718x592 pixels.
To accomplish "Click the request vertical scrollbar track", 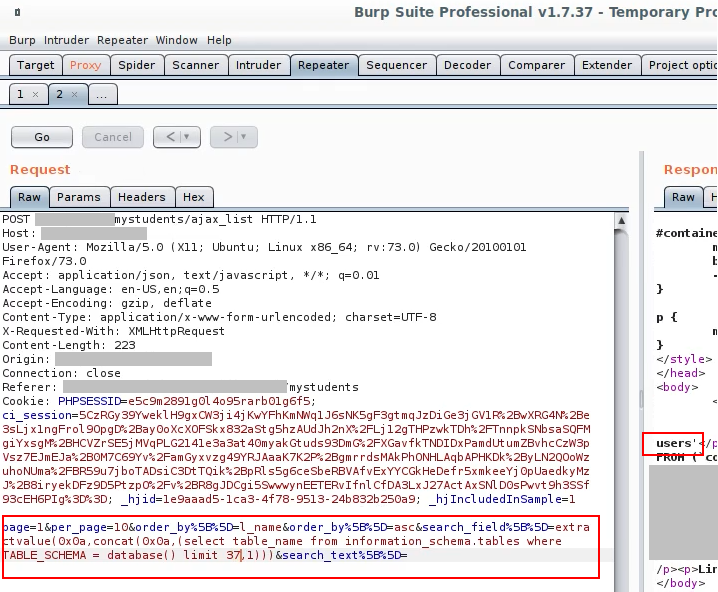I will pos(621,412).
